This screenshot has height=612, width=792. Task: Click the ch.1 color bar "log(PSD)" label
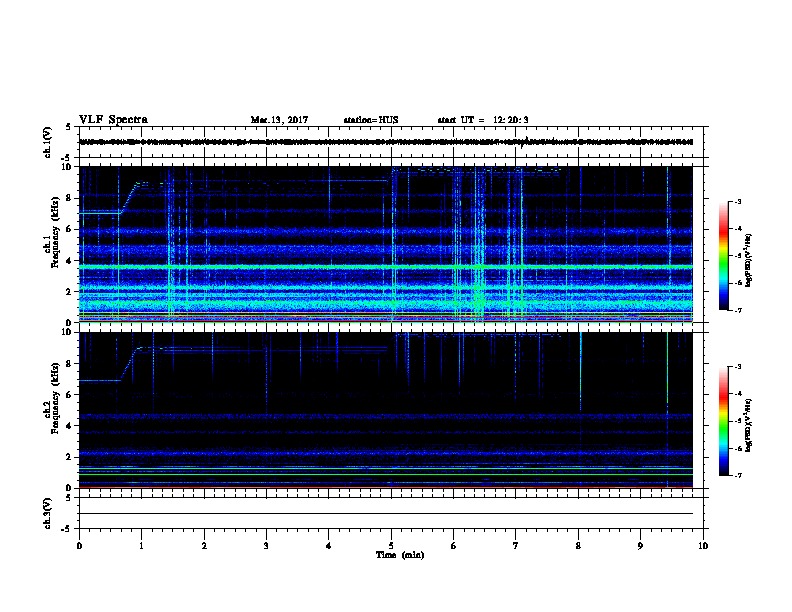[x=748, y=261]
